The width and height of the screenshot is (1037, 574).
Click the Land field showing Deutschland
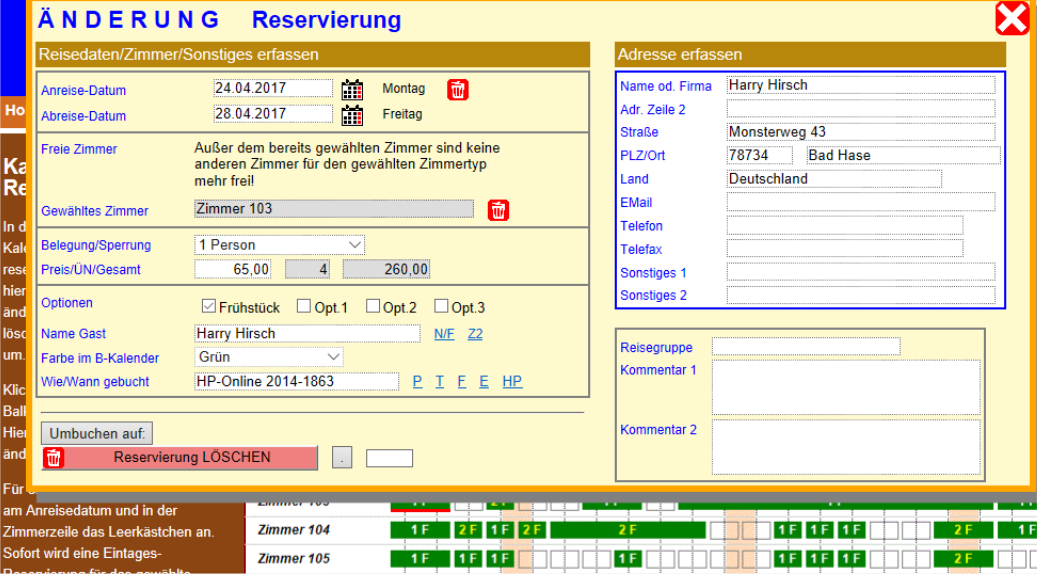click(x=834, y=179)
